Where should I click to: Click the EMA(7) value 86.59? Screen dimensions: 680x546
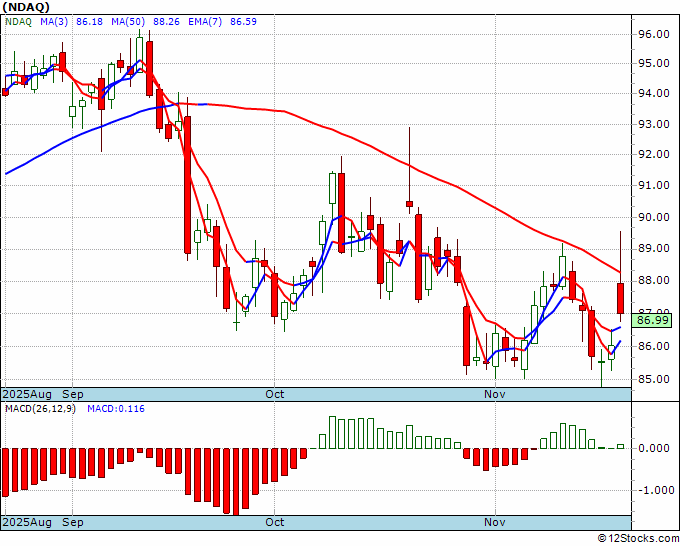tap(243, 22)
